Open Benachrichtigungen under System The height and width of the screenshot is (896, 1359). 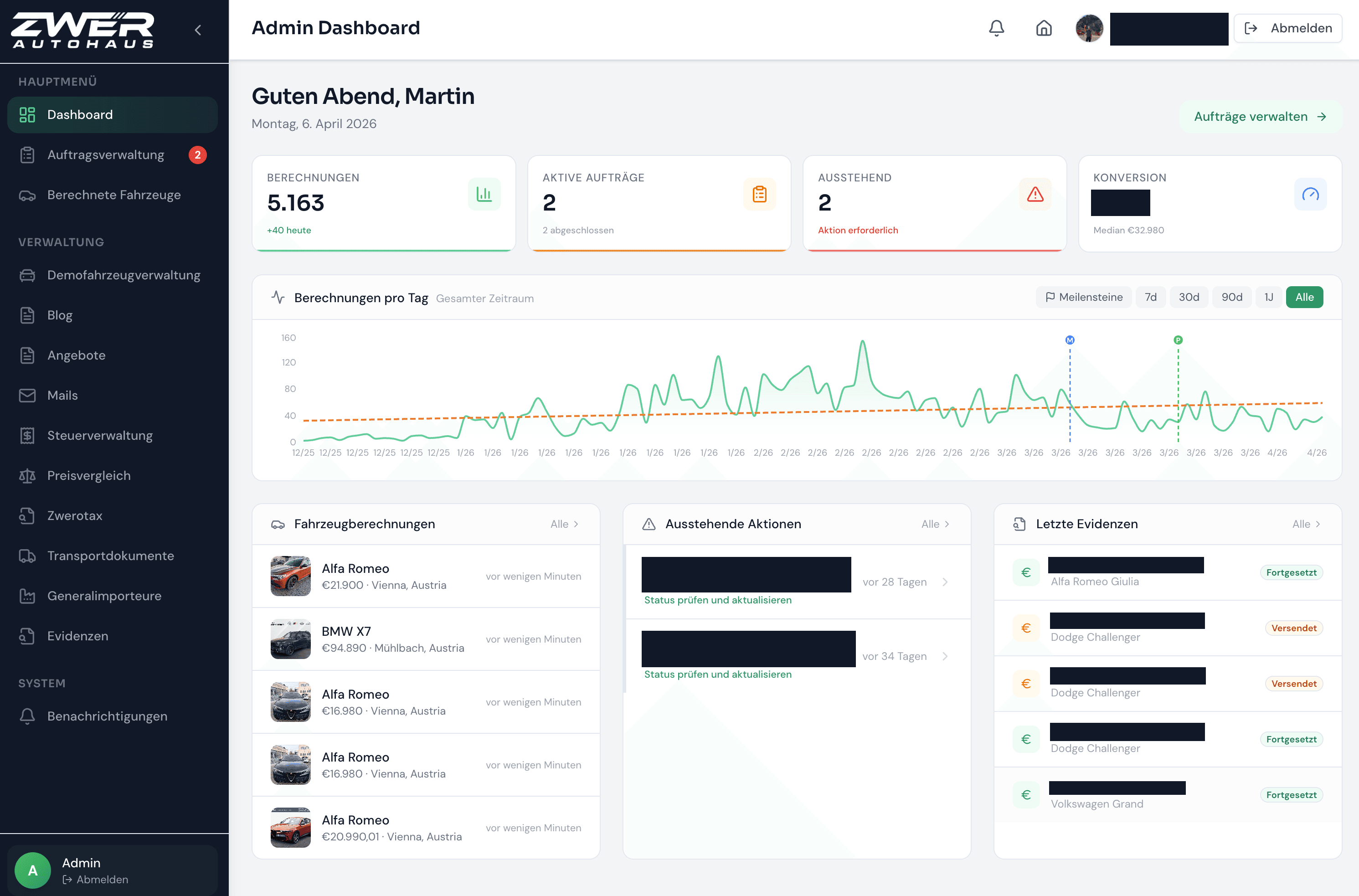[x=106, y=716]
